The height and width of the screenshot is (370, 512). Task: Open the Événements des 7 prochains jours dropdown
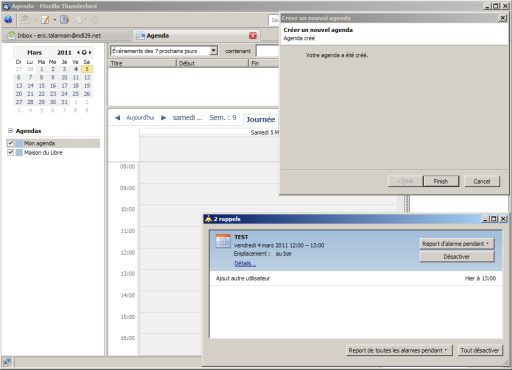coord(213,51)
